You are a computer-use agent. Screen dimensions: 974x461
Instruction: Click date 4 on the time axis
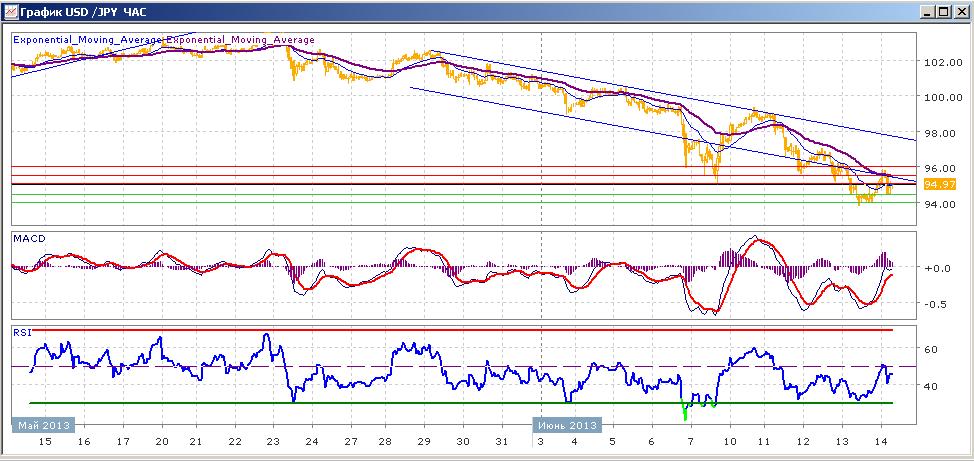(574, 442)
